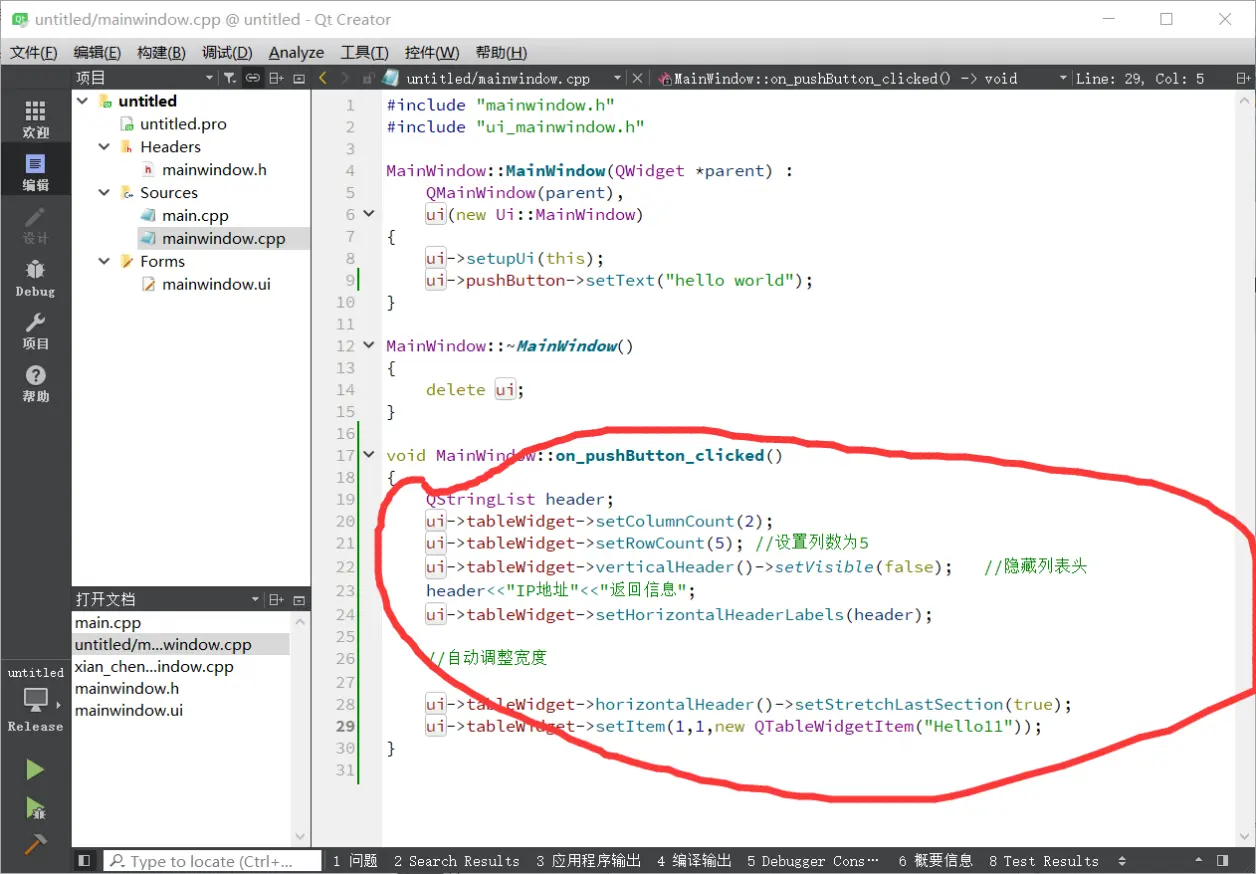The width and height of the screenshot is (1256, 874).
Task: Select mainwindow.h in Headers
Action: 214,170
